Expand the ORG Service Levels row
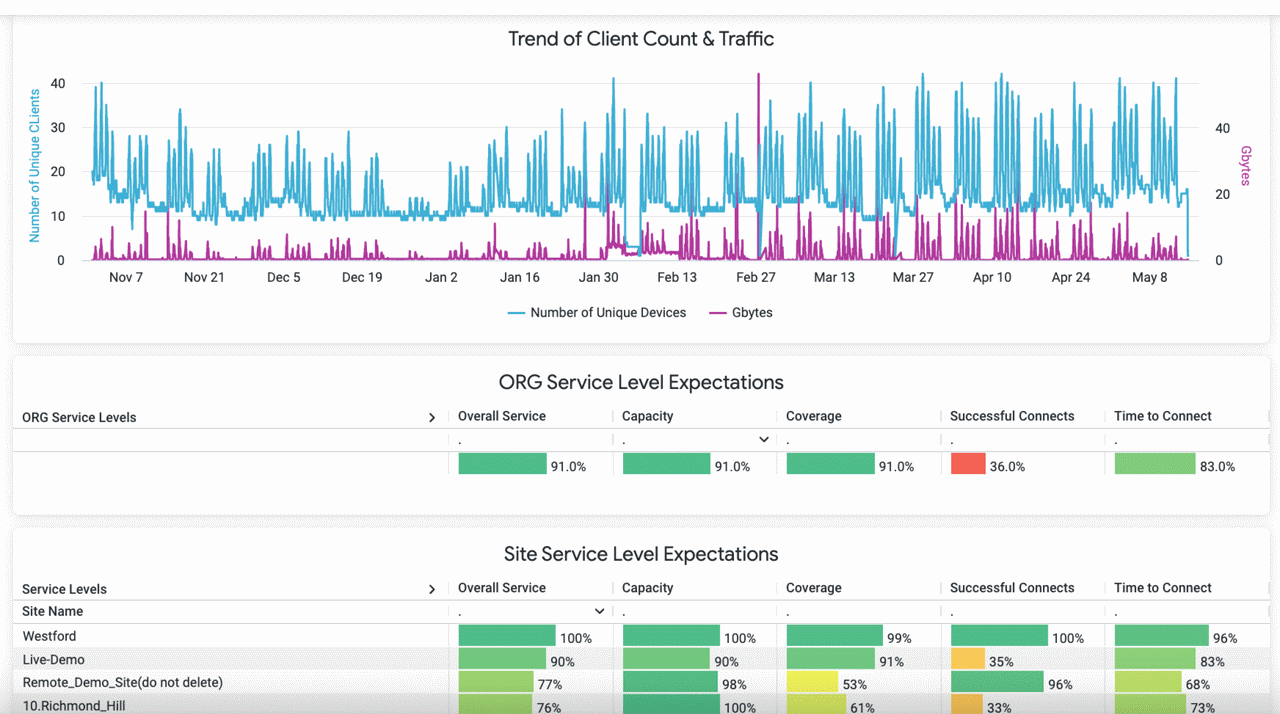 pyautogui.click(x=432, y=417)
